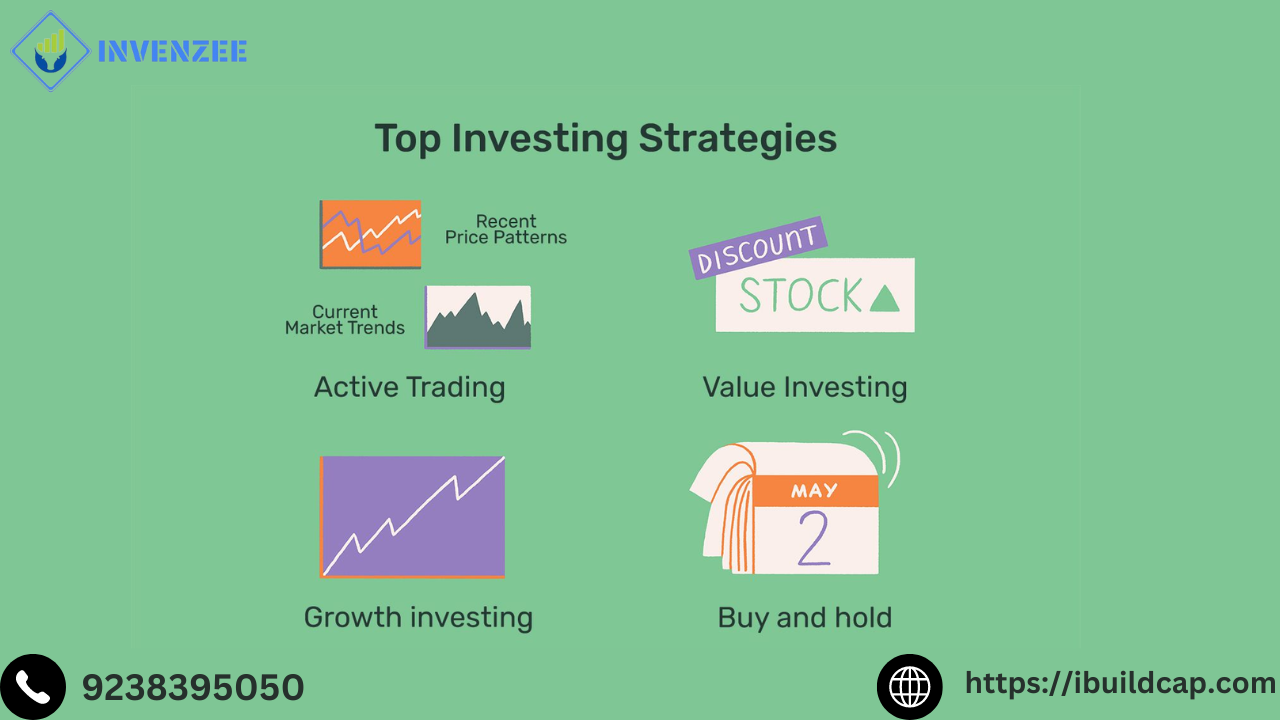Click the Recent Price Patterns text
The image size is (1280, 720).
[x=506, y=229]
